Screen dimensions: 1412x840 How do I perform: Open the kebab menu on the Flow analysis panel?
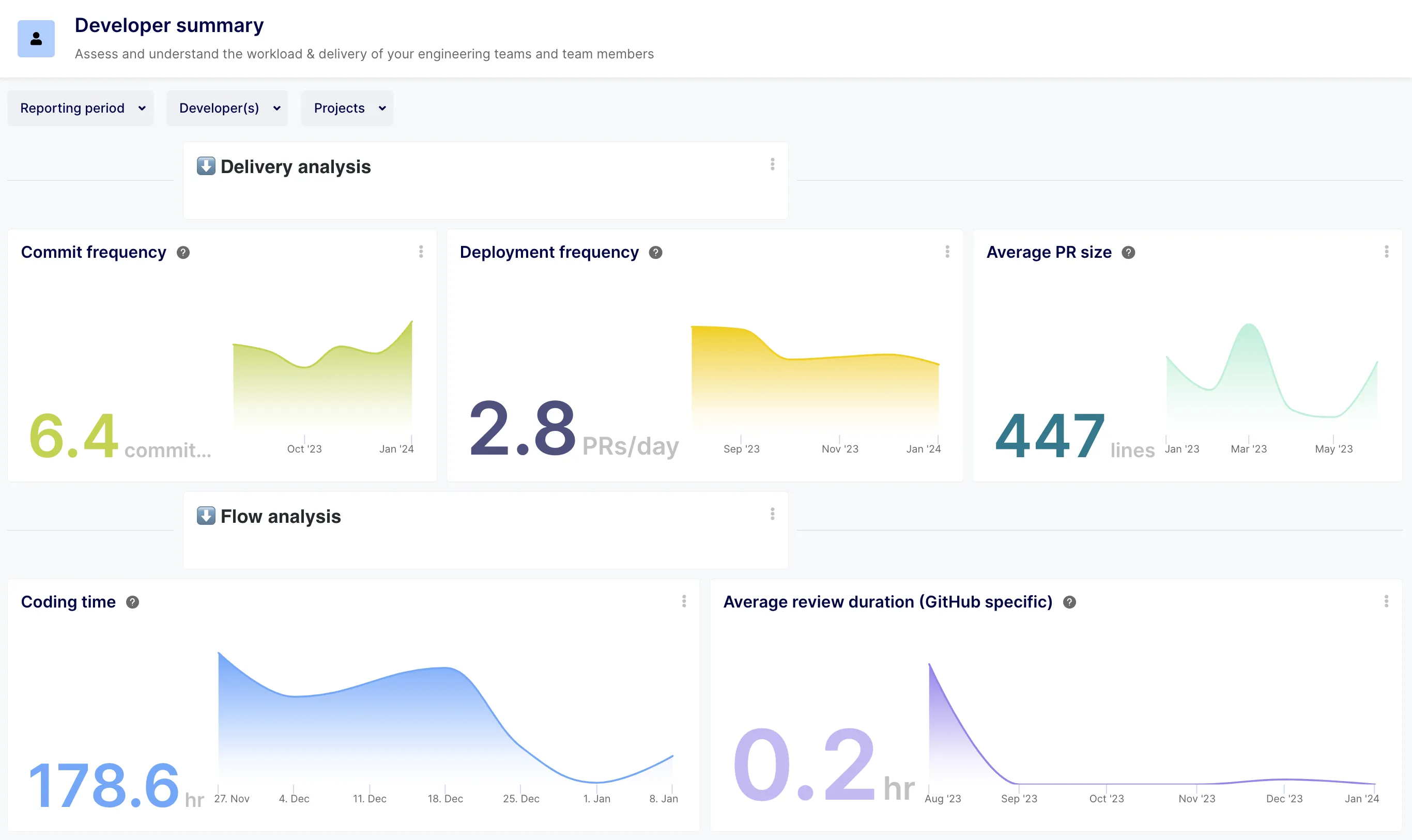772,514
